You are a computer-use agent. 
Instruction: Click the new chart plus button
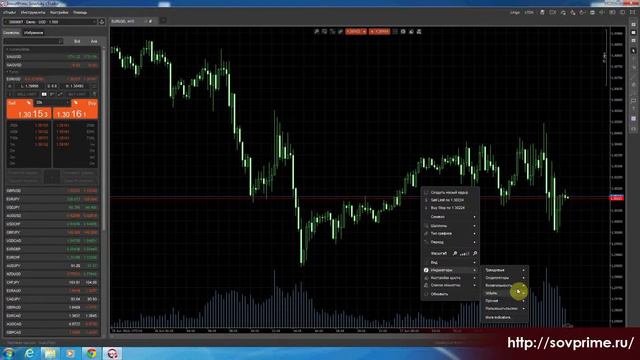pos(163,20)
